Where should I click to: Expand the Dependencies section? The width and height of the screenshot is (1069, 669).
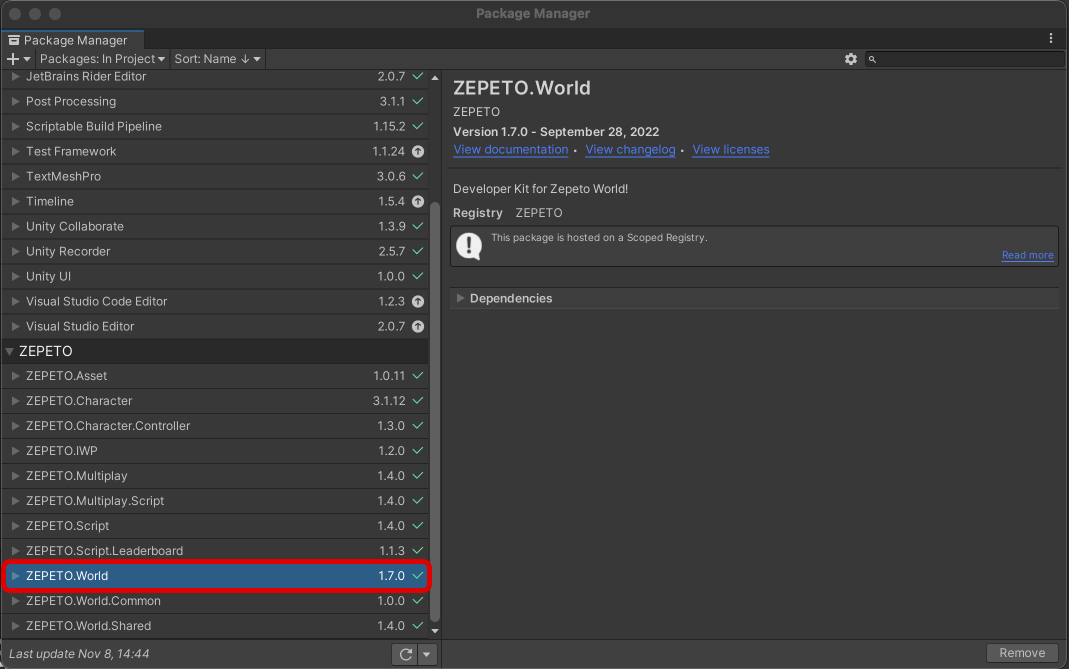click(460, 299)
